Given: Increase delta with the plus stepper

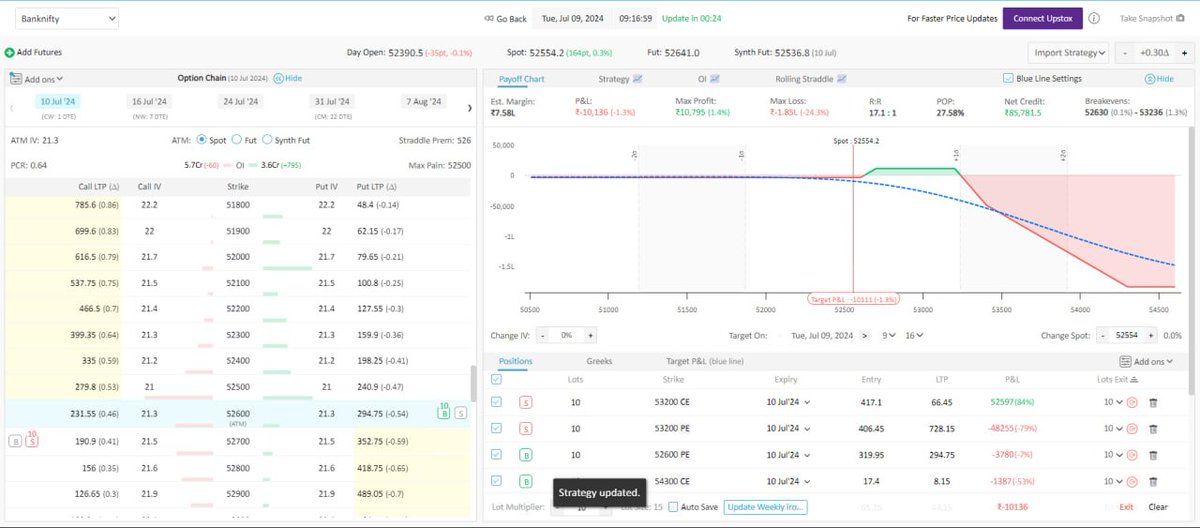Looking at the screenshot, I should pyautogui.click(x=1182, y=52).
